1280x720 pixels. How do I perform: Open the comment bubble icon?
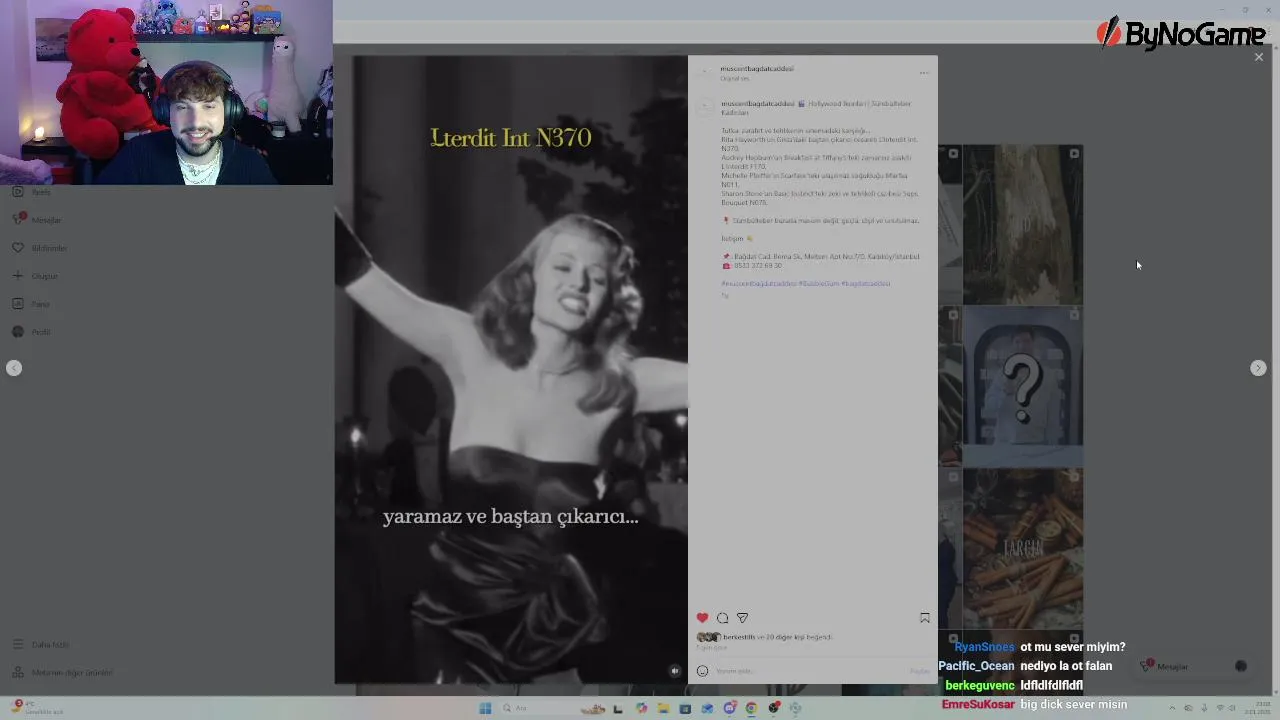(722, 618)
